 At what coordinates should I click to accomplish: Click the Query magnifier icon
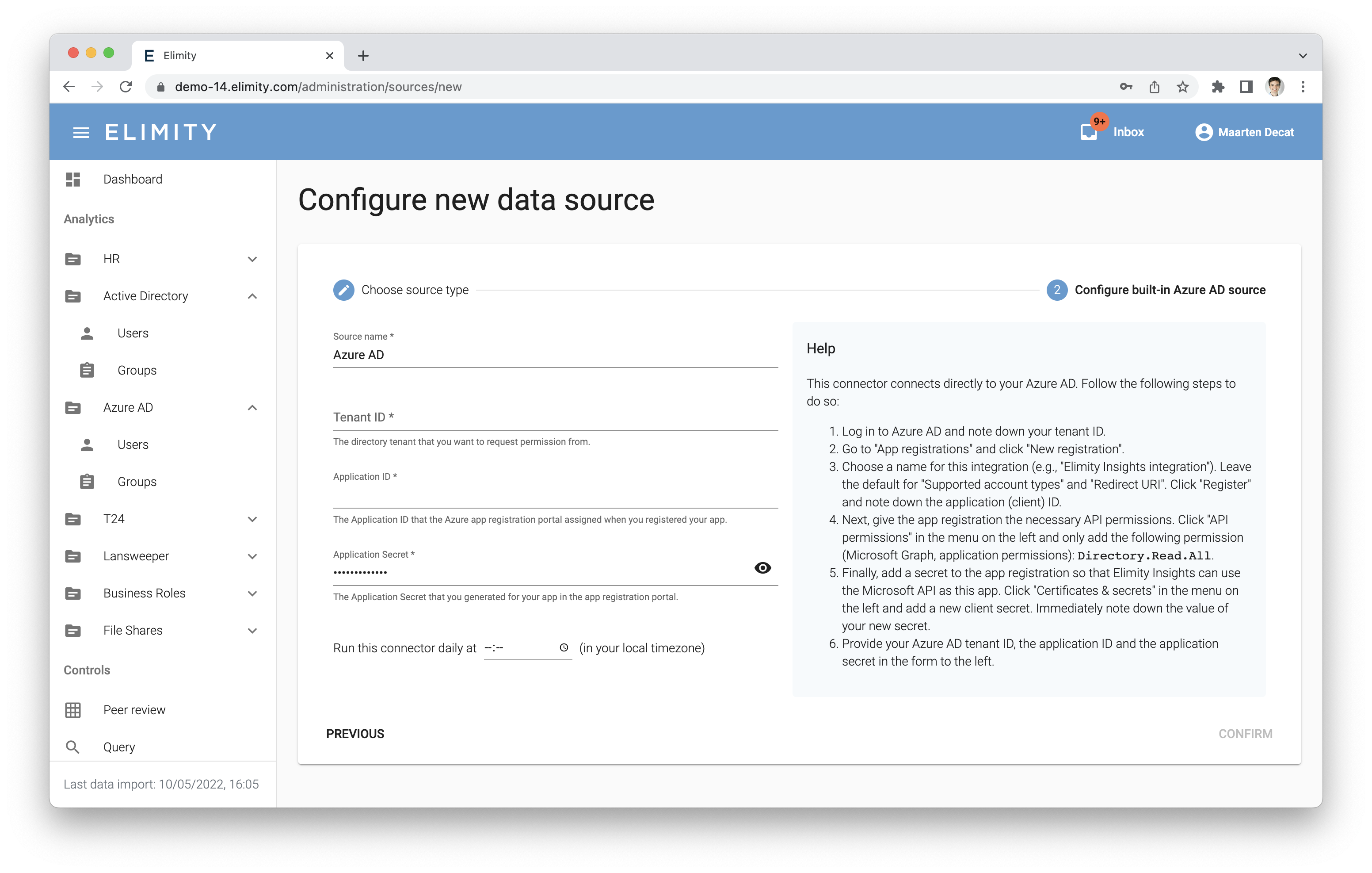(73, 747)
